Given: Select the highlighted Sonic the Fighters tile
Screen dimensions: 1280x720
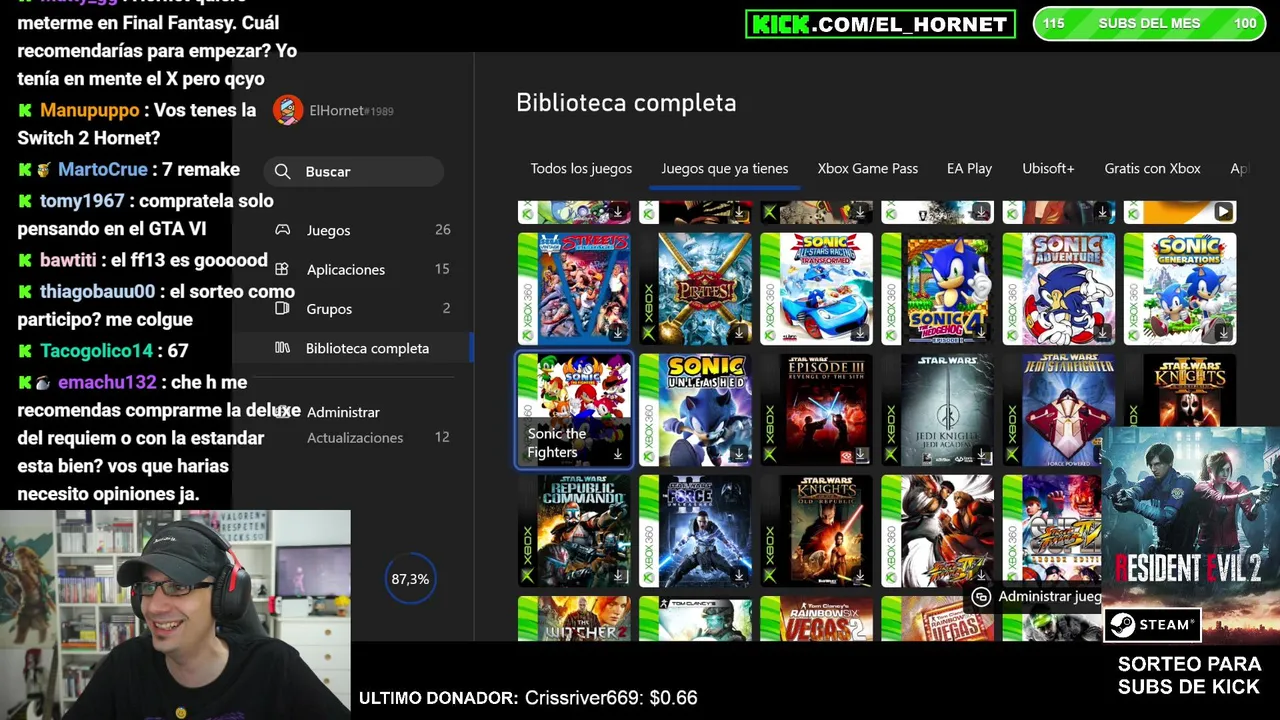Looking at the screenshot, I should click(x=574, y=410).
